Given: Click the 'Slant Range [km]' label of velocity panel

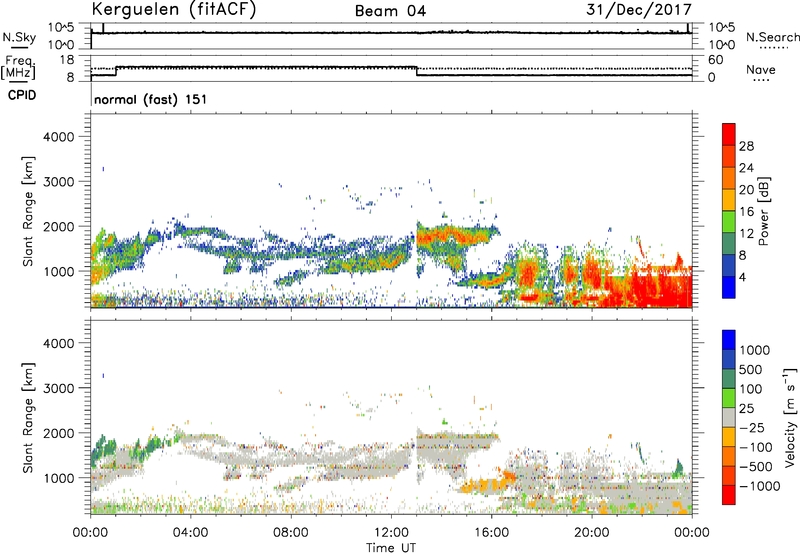Looking at the screenshot, I should tap(28, 418).
